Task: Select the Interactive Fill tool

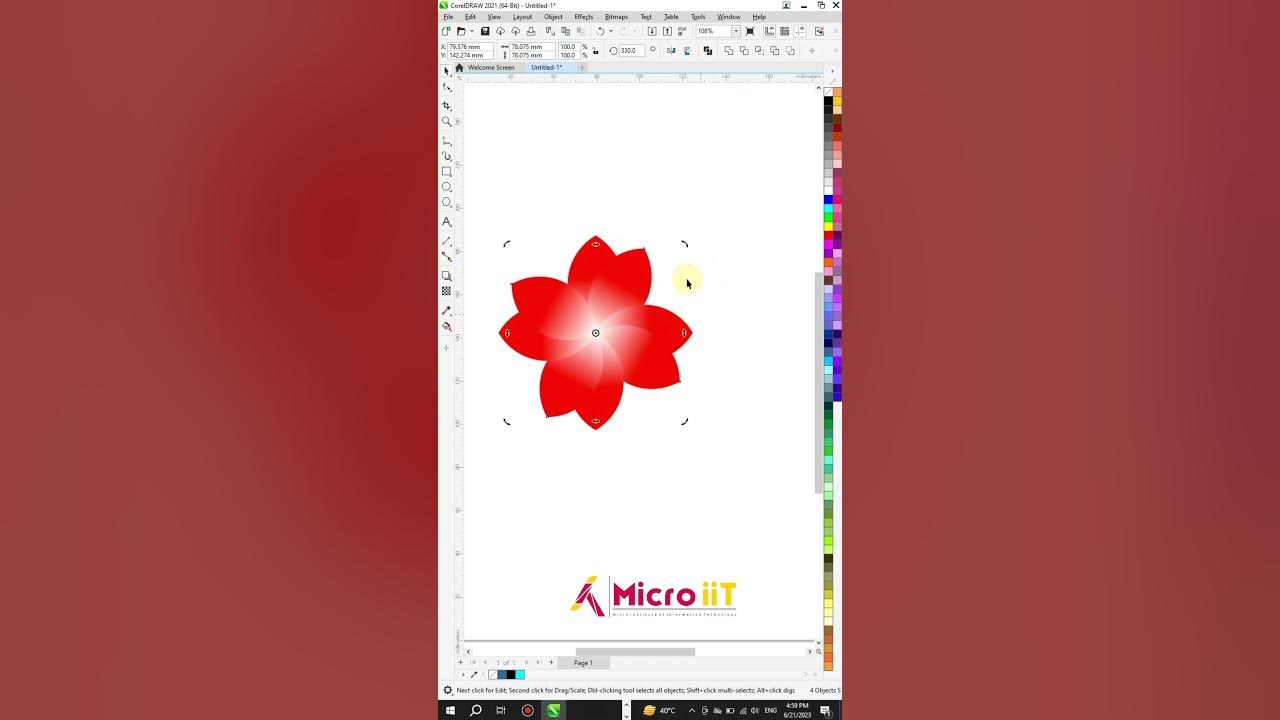Action: tap(447, 326)
